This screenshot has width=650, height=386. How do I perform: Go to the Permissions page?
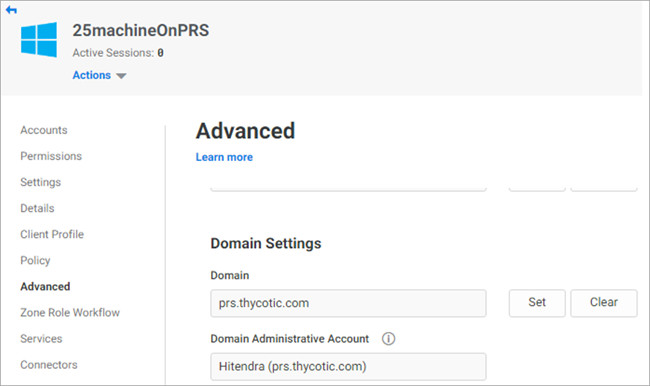pos(51,156)
